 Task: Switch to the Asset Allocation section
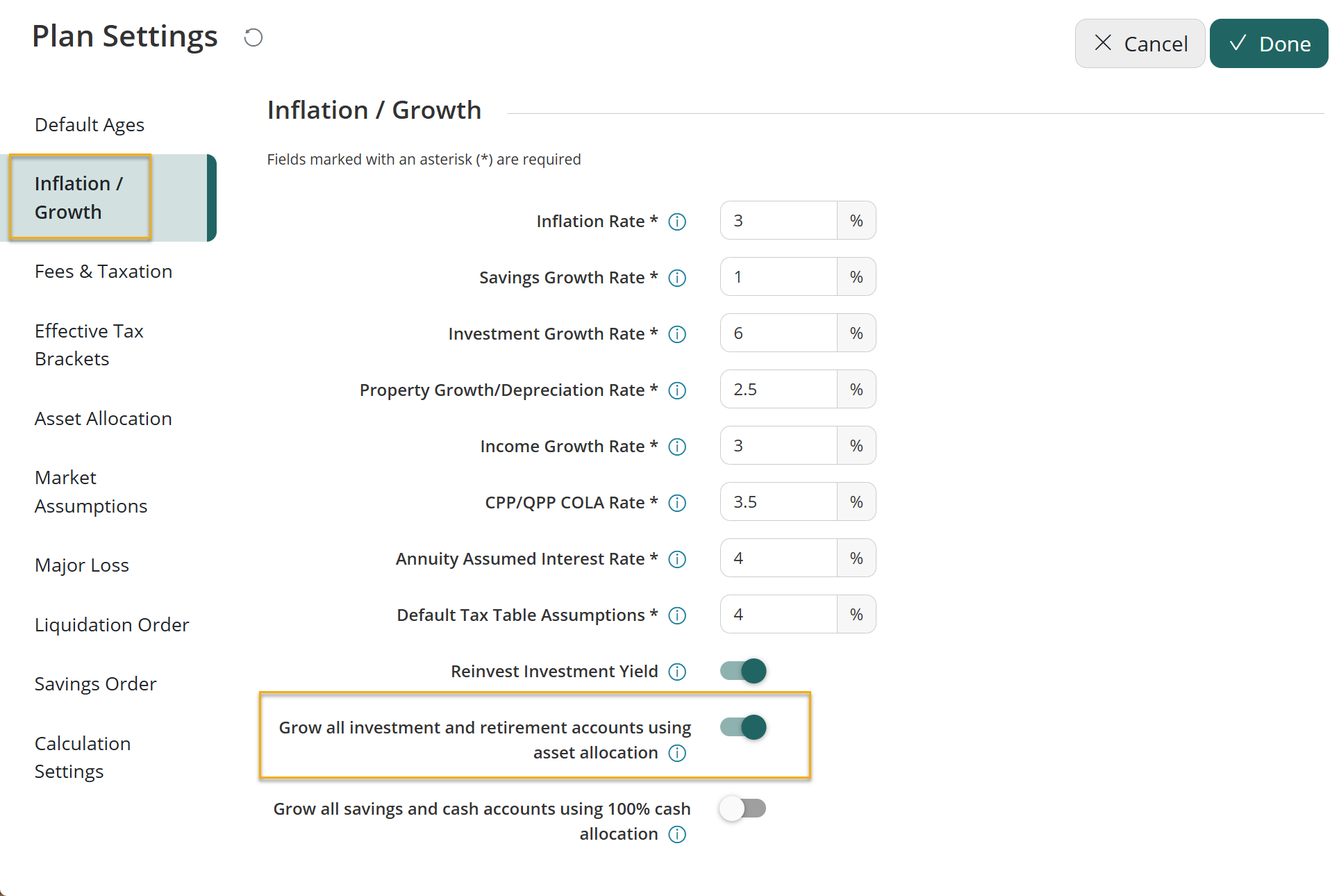(x=103, y=419)
